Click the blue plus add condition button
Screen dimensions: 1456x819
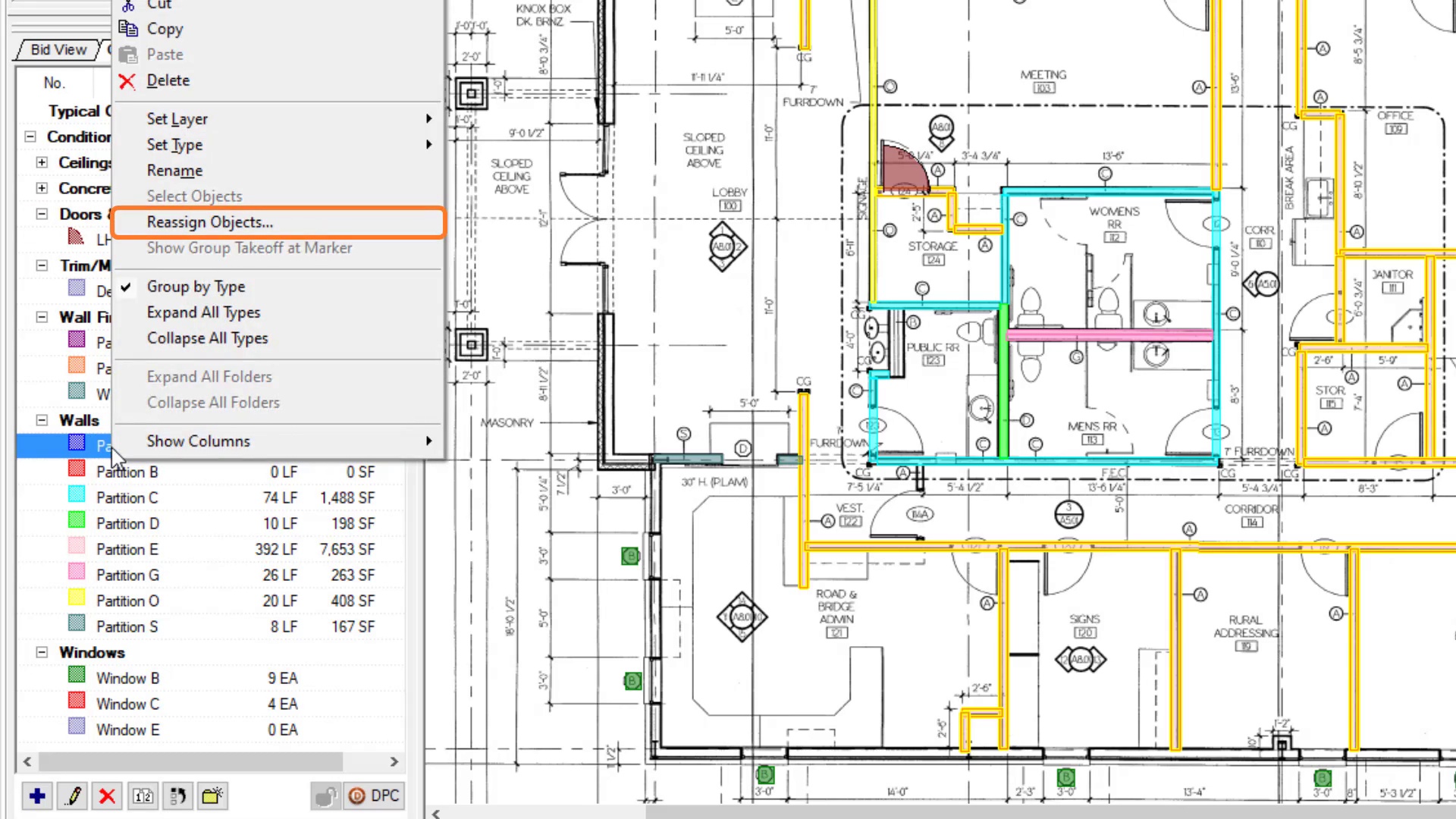37,795
